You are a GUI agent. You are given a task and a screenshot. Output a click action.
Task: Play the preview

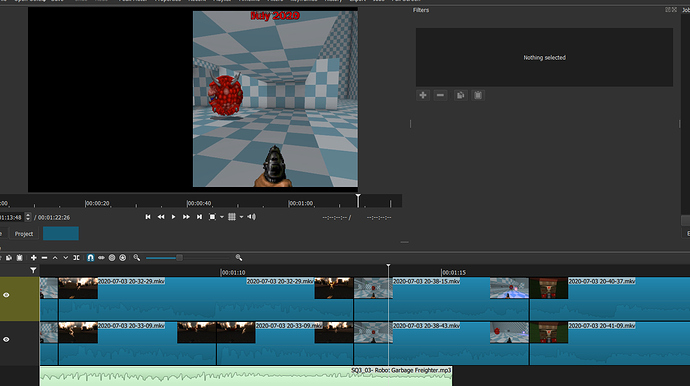pos(173,217)
